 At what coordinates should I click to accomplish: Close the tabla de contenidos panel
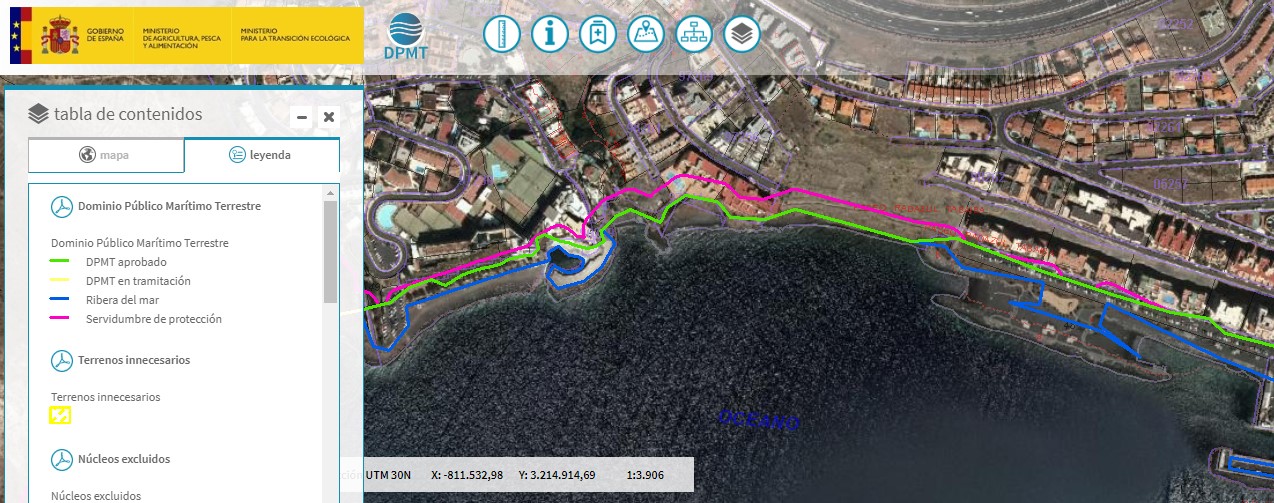click(x=329, y=117)
